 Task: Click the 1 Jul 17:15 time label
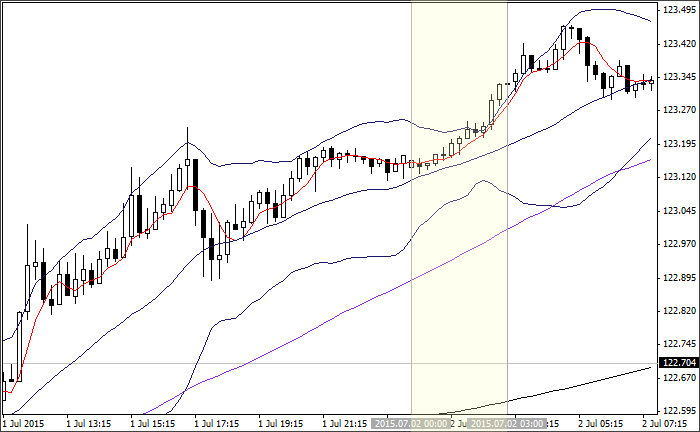(217, 423)
